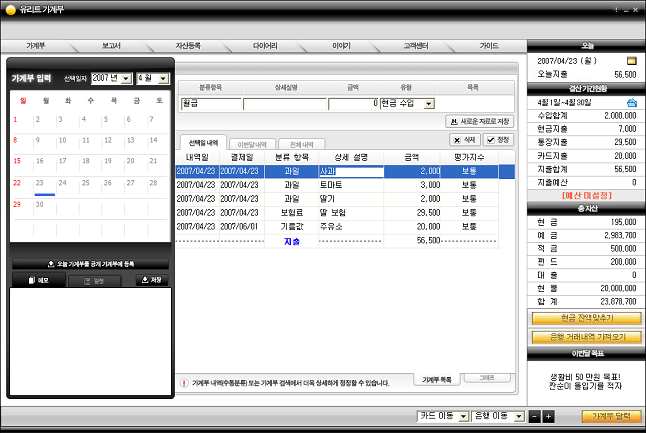Screen dimensions: 646x433
Task: Click the yellow calendar icon beside today's date
Action: click(632, 61)
